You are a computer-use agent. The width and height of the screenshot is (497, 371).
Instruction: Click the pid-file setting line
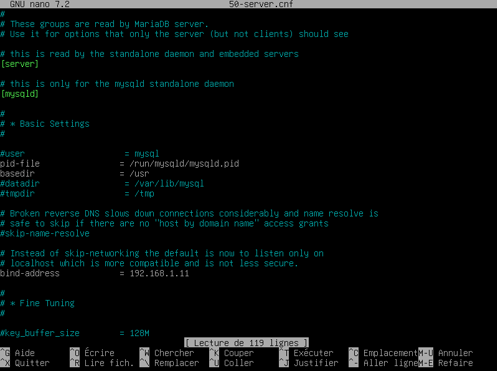coord(119,164)
